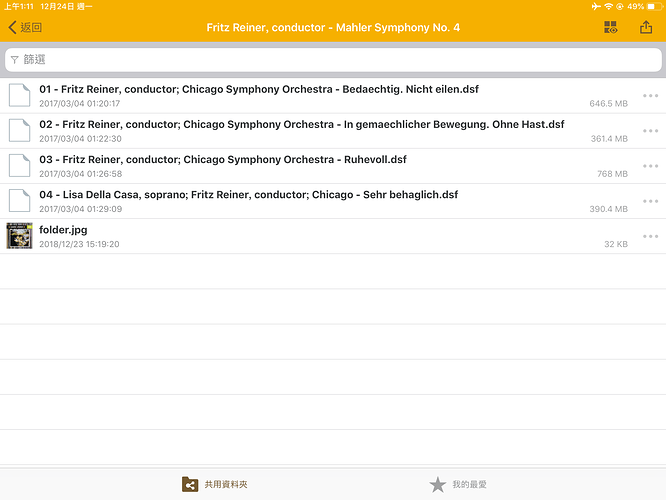This screenshot has width=666, height=500.
Task: Switch to the 共用資料夾 tab
Action: tap(214, 484)
